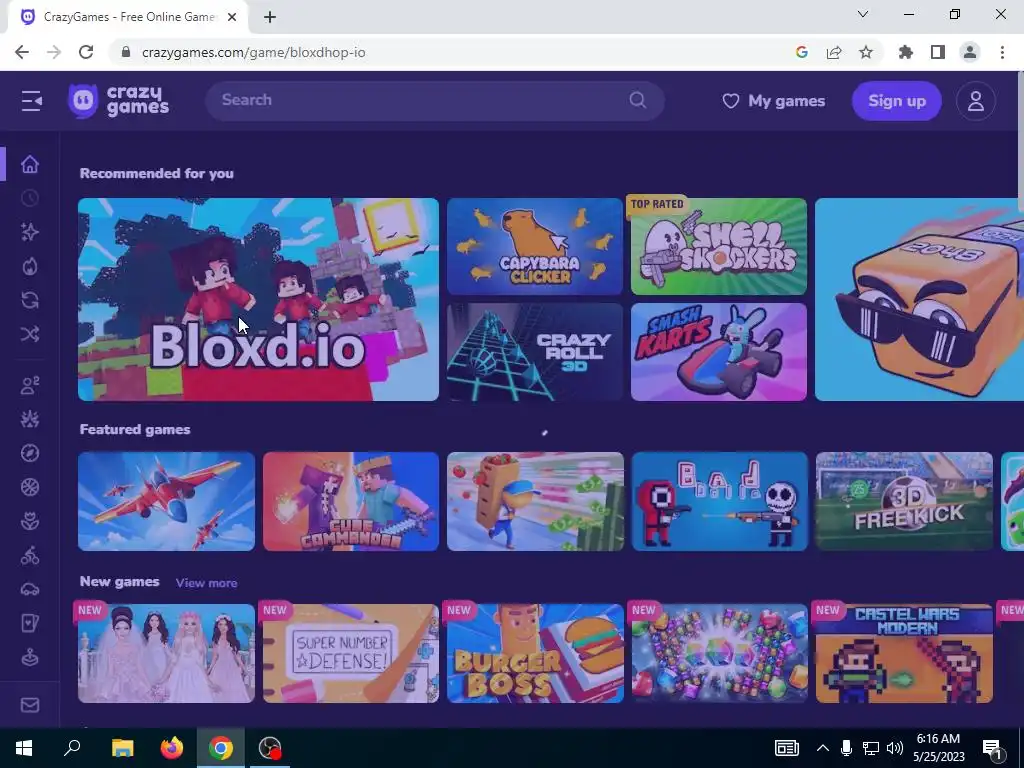Viewport: 1024px width, 768px height.
Task: Open the Shell Shockers thumbnail
Action: 718,246
